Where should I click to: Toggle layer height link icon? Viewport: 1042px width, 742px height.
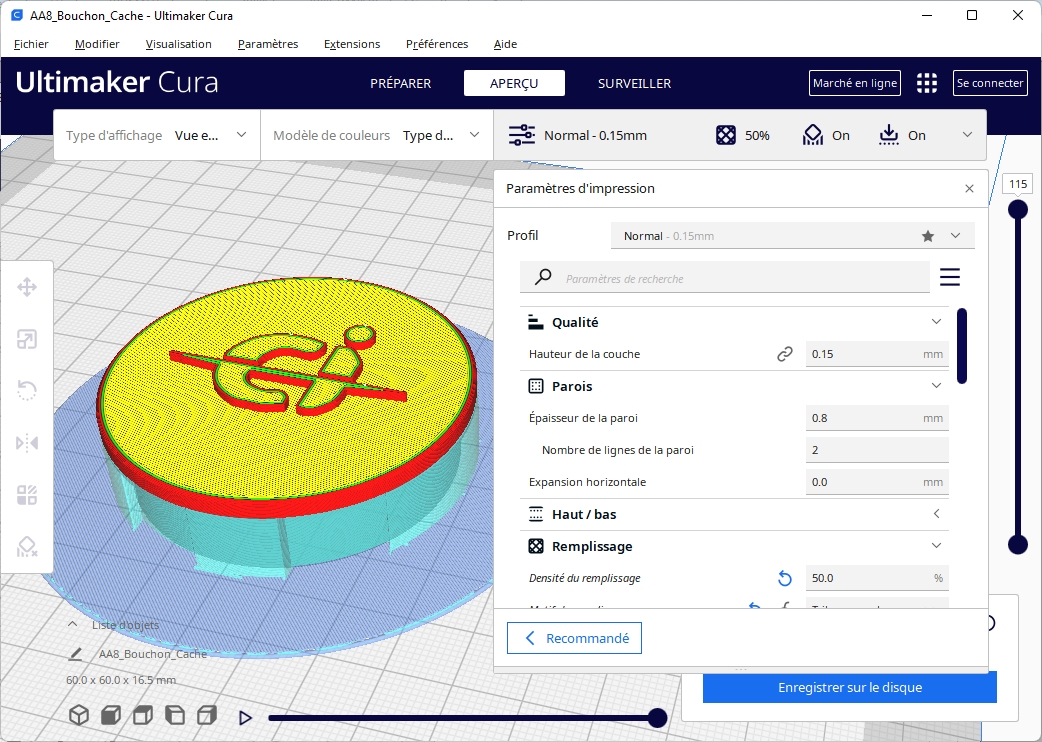click(785, 354)
